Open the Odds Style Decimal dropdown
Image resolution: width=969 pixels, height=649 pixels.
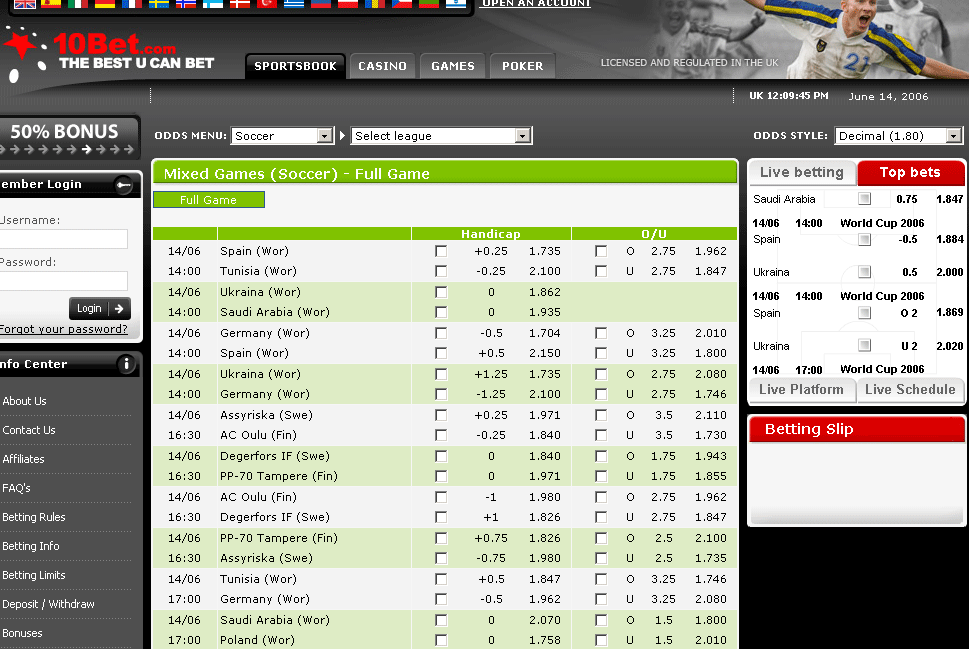(x=899, y=135)
